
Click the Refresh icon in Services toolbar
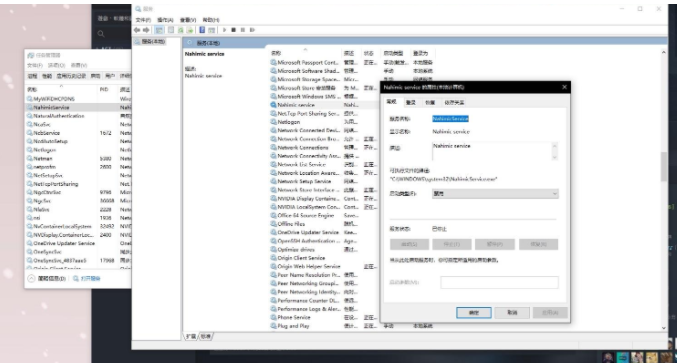click(x=180, y=30)
